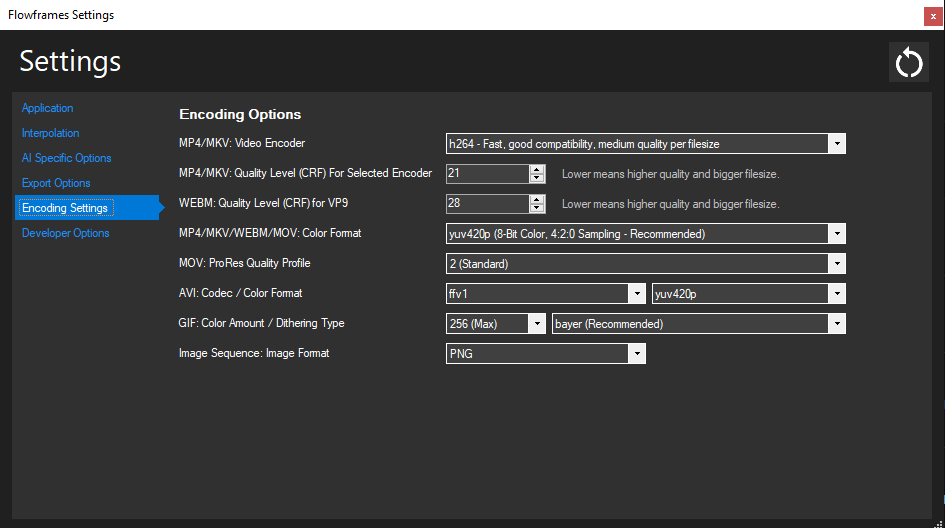Click the reset settings circular arrow icon
The height and width of the screenshot is (528, 945).
click(x=908, y=62)
